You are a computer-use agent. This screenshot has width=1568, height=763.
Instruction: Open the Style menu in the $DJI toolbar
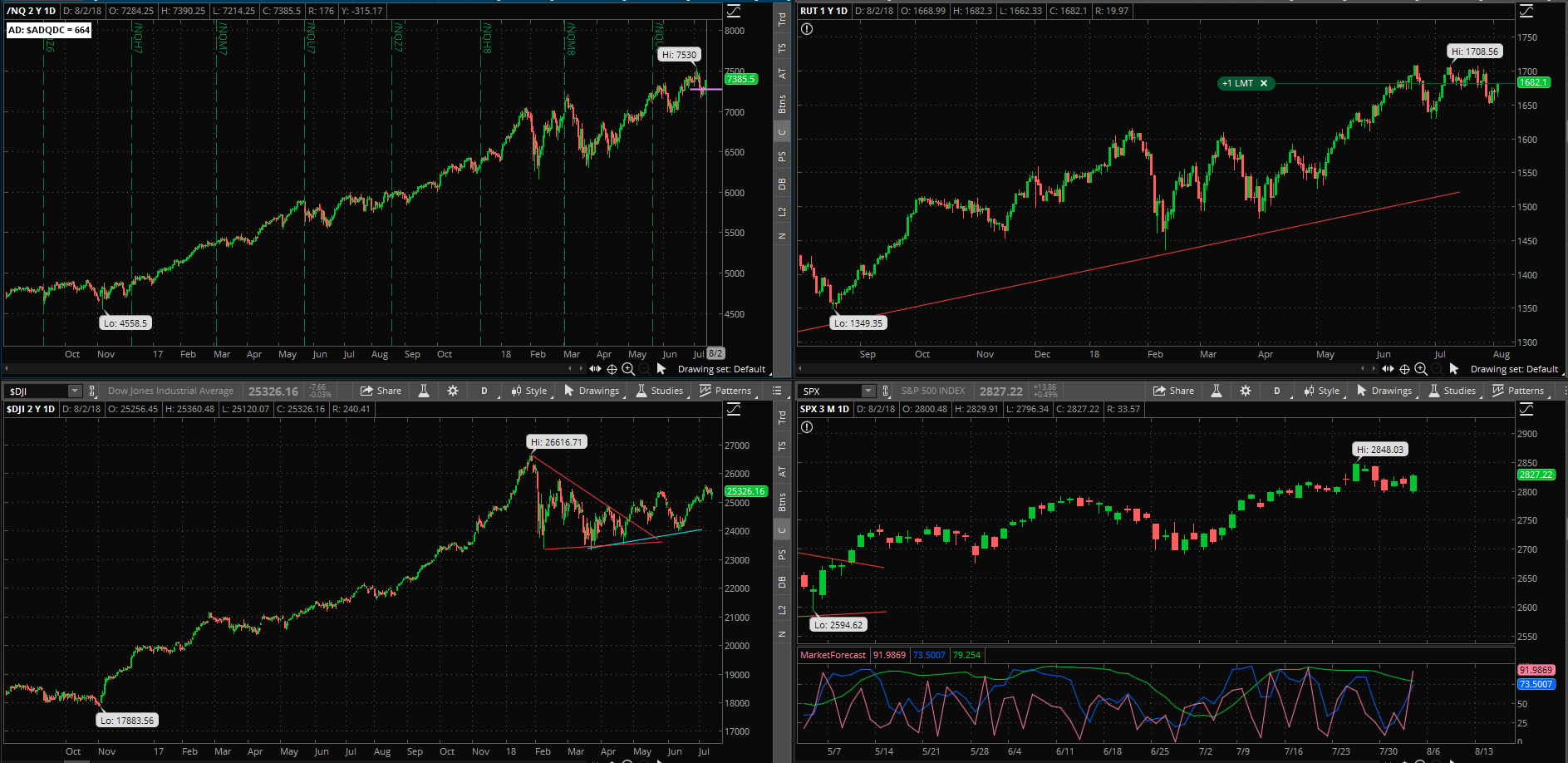click(529, 391)
